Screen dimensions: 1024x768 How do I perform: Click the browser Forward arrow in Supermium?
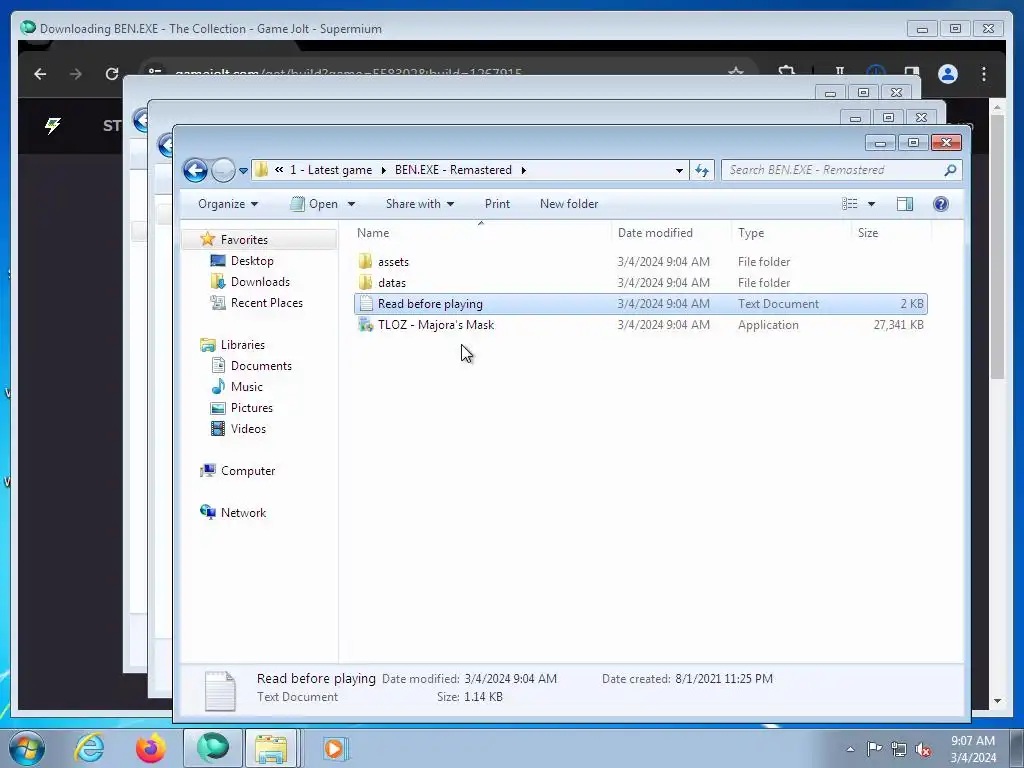[76, 74]
